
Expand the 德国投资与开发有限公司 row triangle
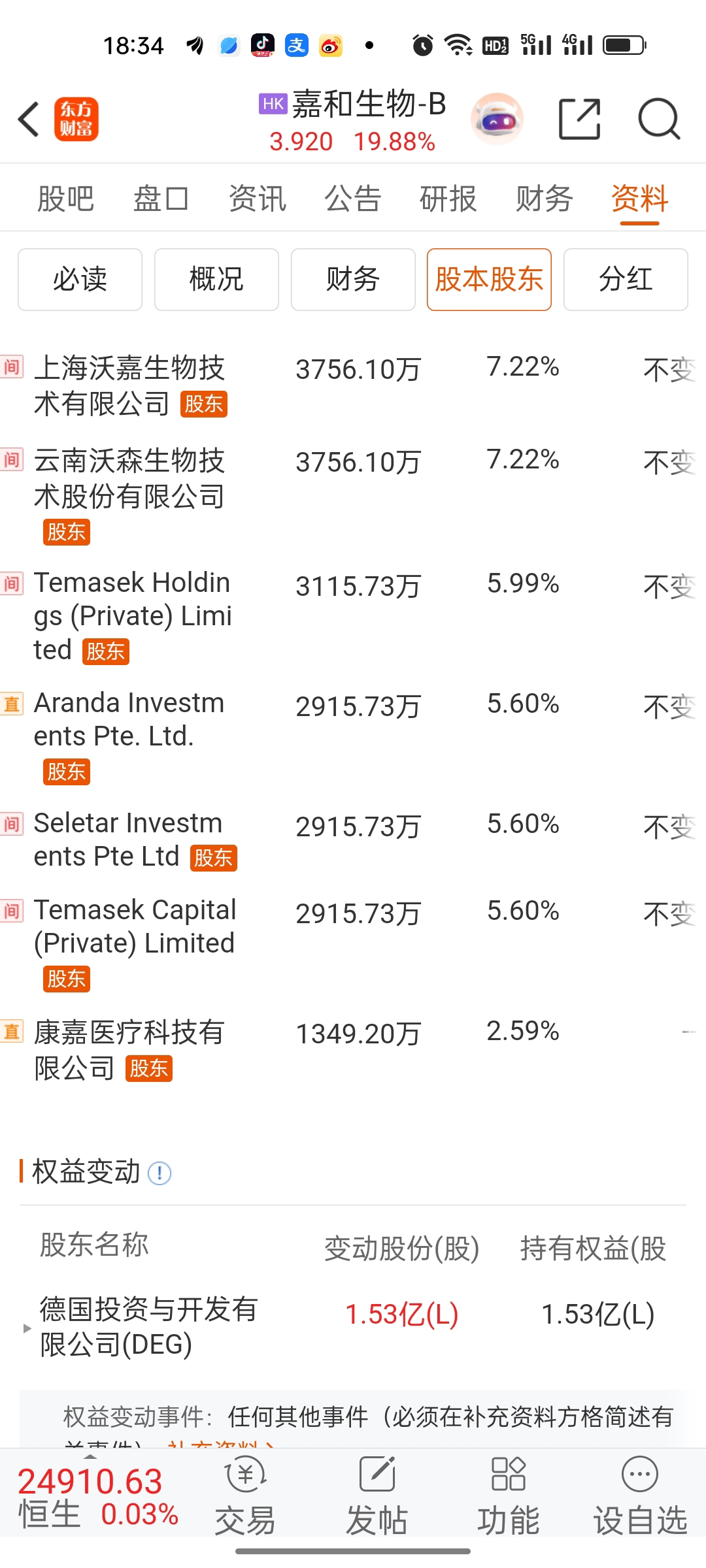[27, 1328]
